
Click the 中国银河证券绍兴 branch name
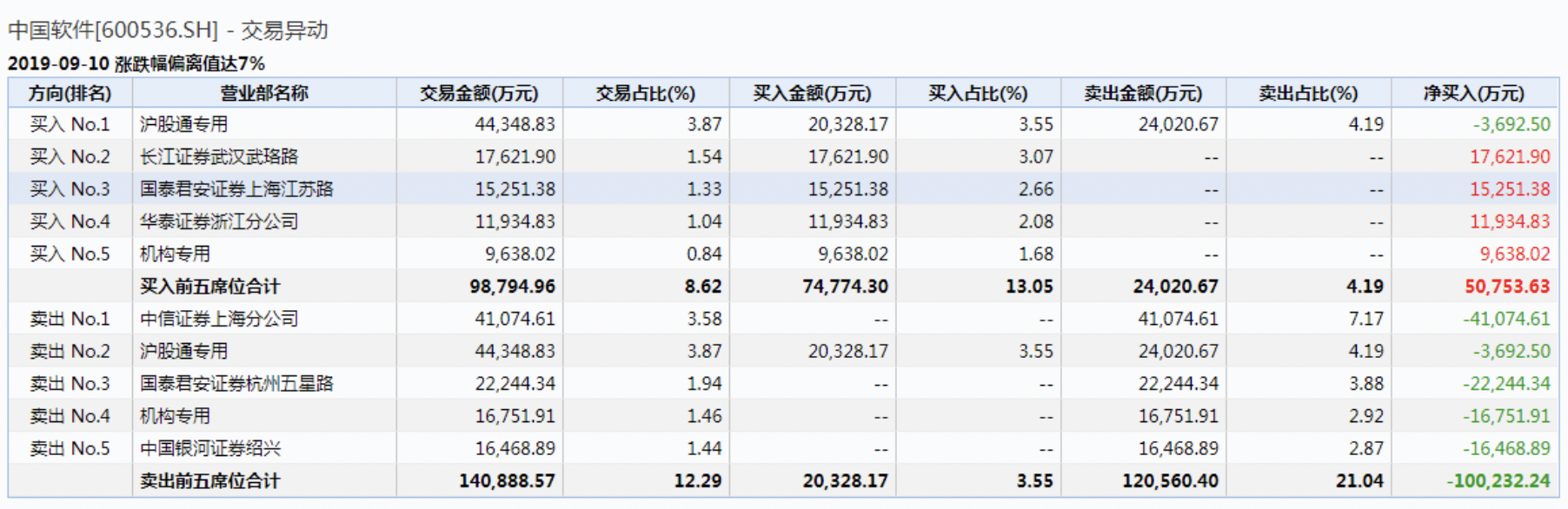pyautogui.click(x=210, y=449)
